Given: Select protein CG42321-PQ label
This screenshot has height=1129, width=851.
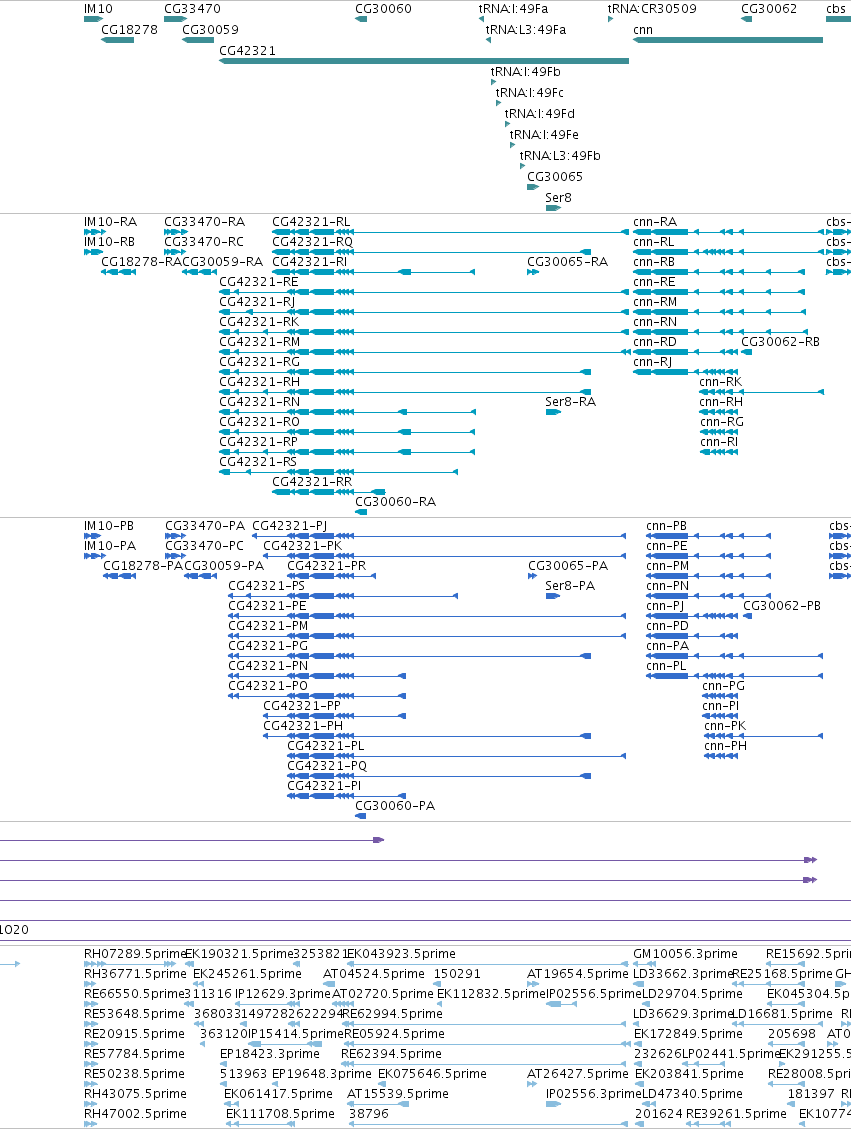Looking at the screenshot, I should [327, 765].
